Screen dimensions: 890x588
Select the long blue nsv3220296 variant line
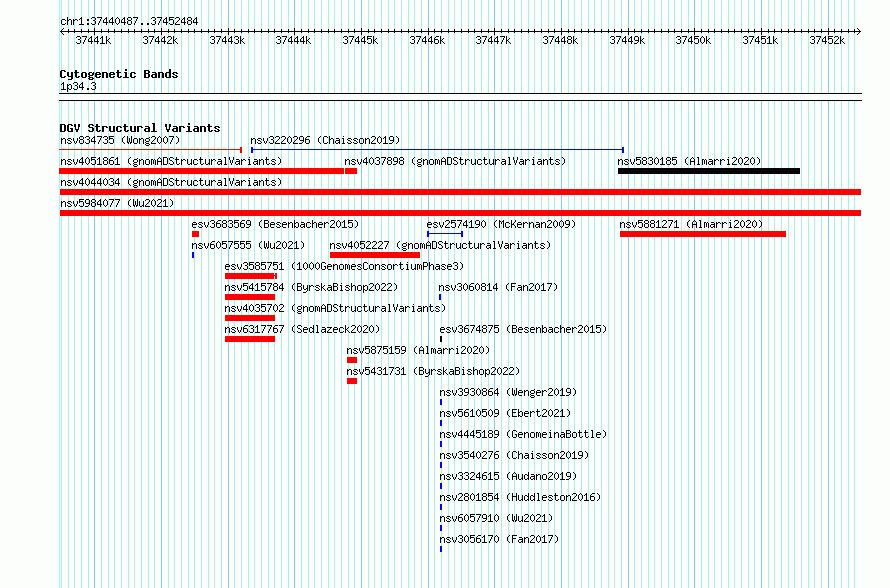tap(438, 150)
